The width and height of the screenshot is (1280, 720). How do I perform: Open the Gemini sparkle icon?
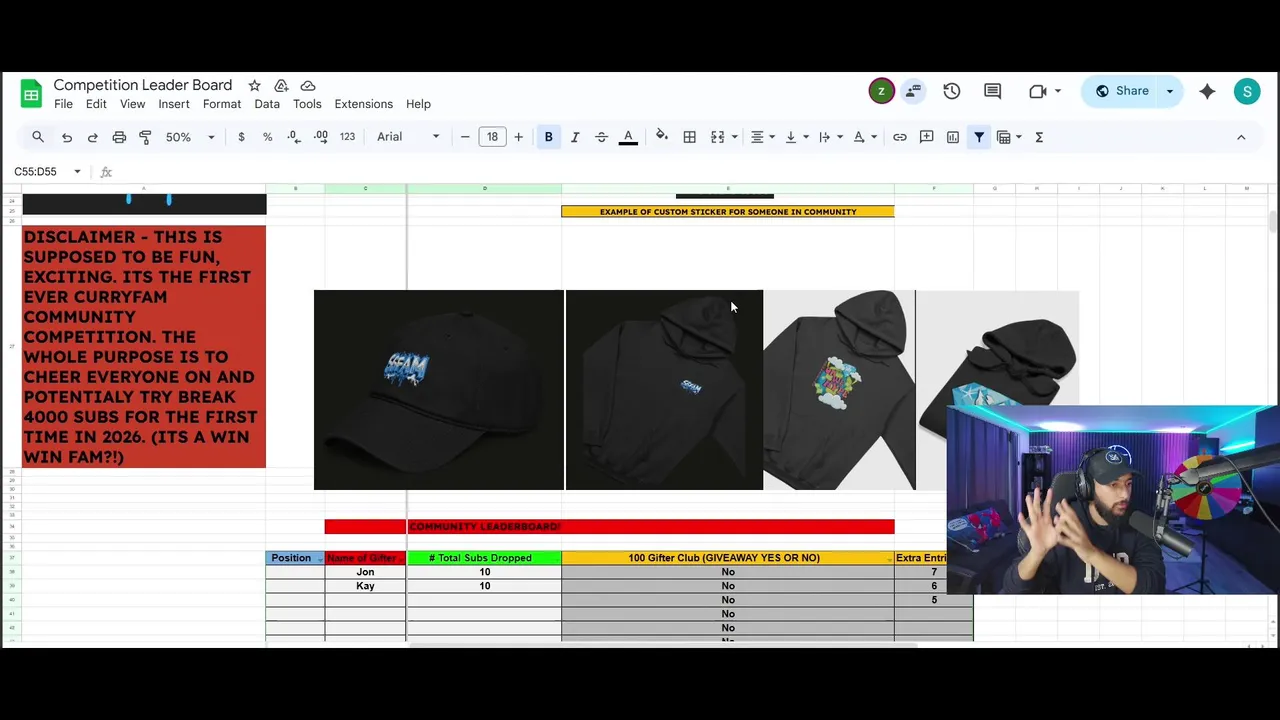tap(1207, 91)
